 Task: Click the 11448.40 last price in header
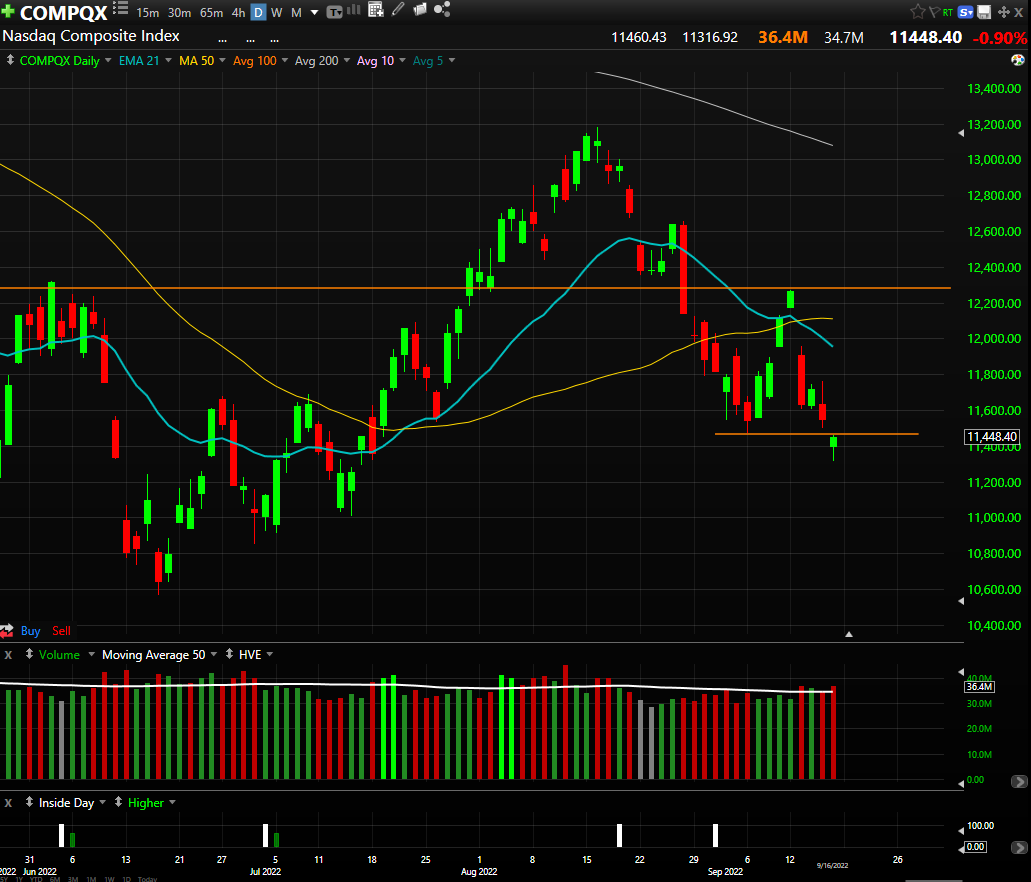(925, 37)
